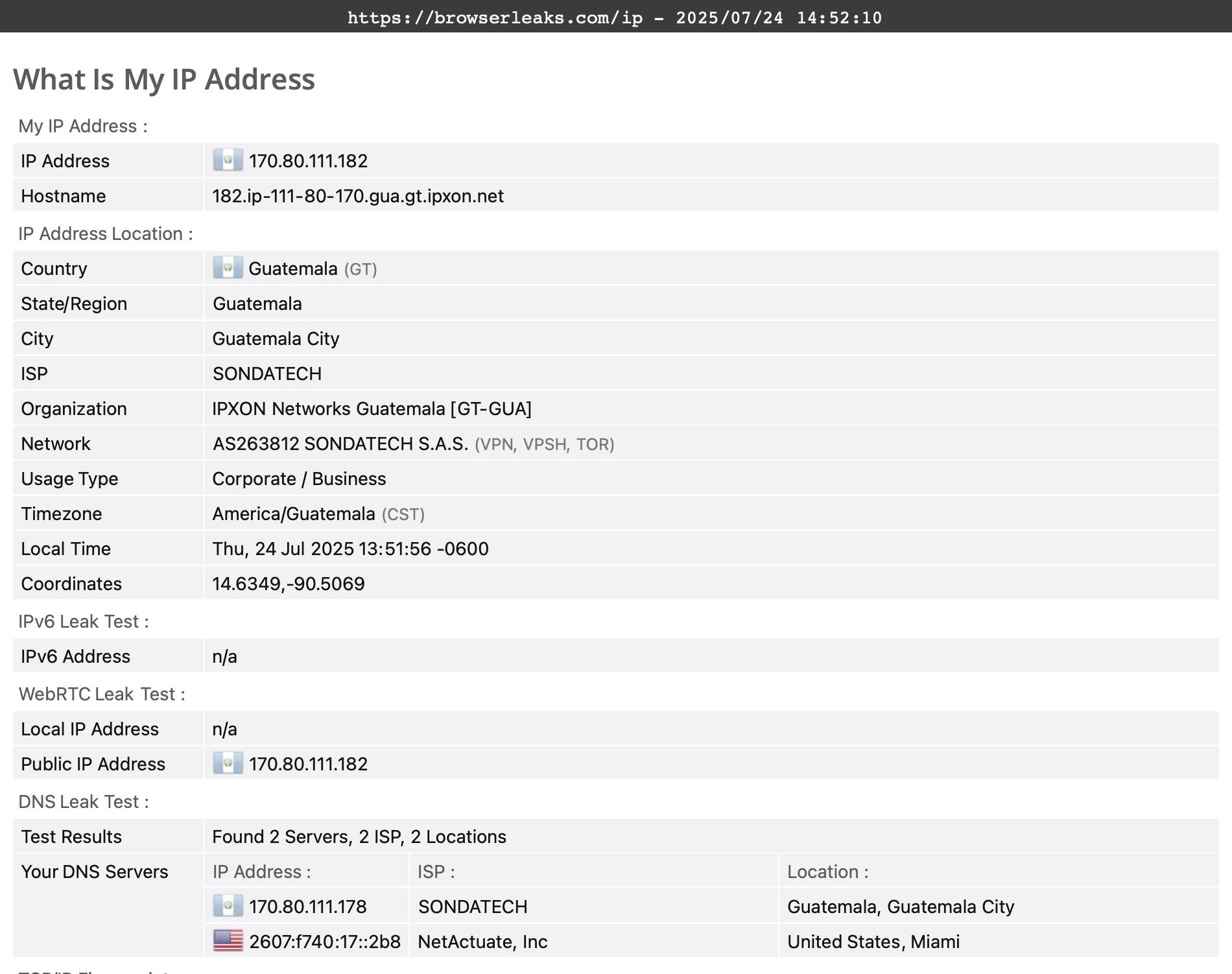Viewport: 1232px width, 974px height.
Task: Click the browserleaks.com/ip URL in header bar
Action: (x=495, y=18)
